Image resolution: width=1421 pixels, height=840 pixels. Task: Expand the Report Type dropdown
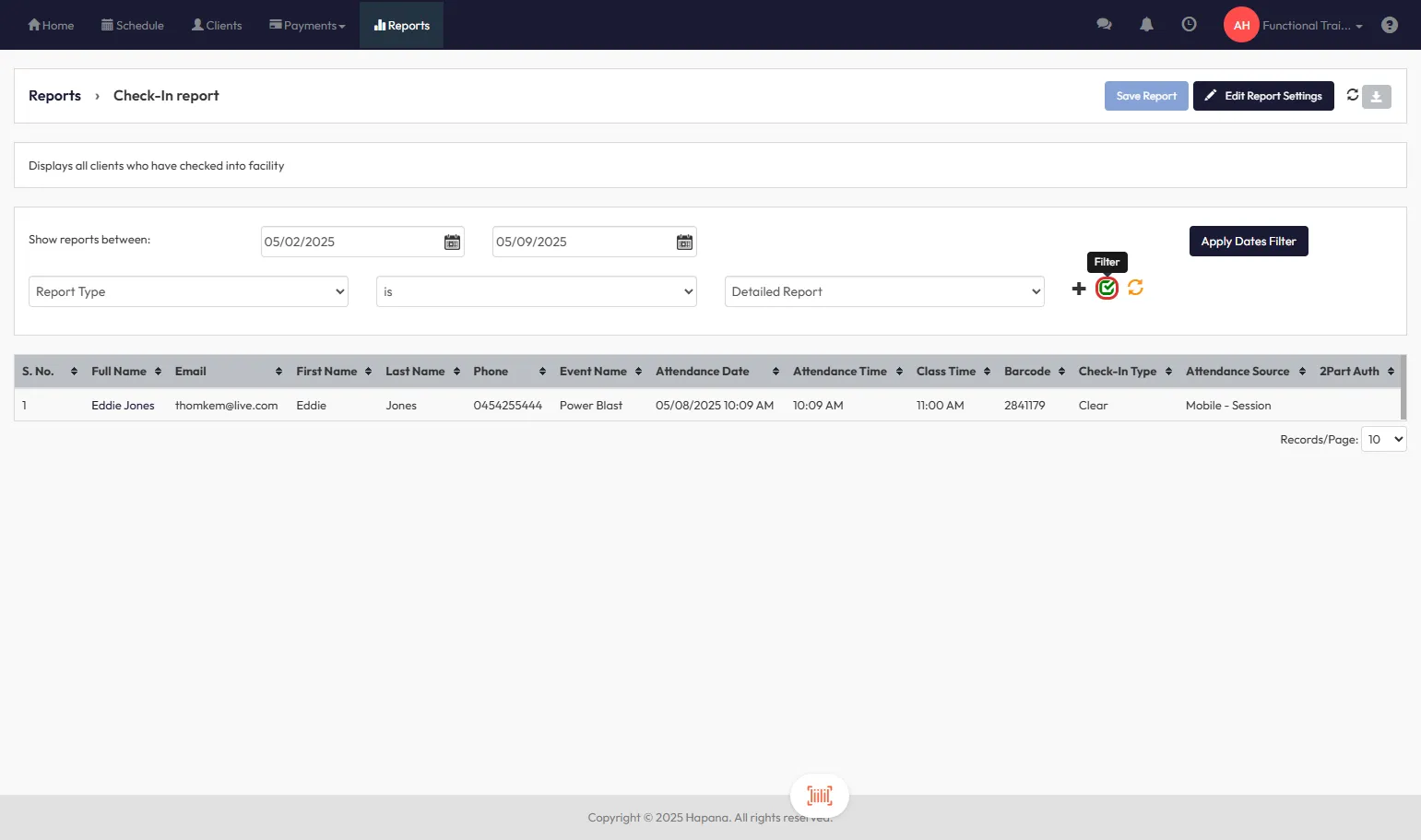tap(188, 291)
